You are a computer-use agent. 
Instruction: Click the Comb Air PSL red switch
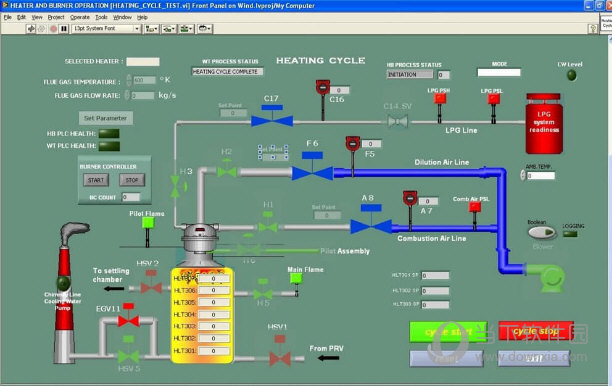point(475,207)
